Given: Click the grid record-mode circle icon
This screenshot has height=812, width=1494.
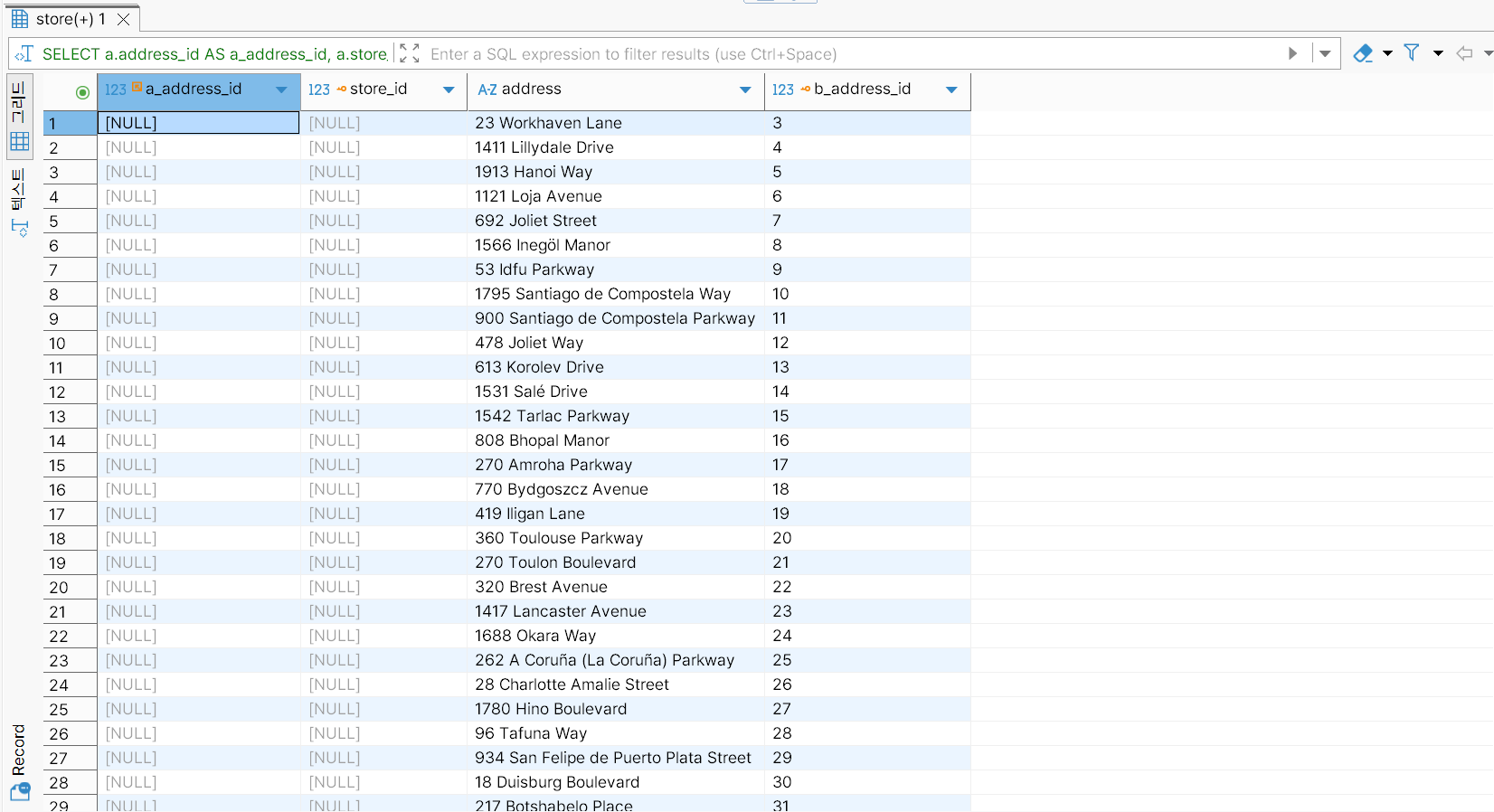Looking at the screenshot, I should (82, 92).
